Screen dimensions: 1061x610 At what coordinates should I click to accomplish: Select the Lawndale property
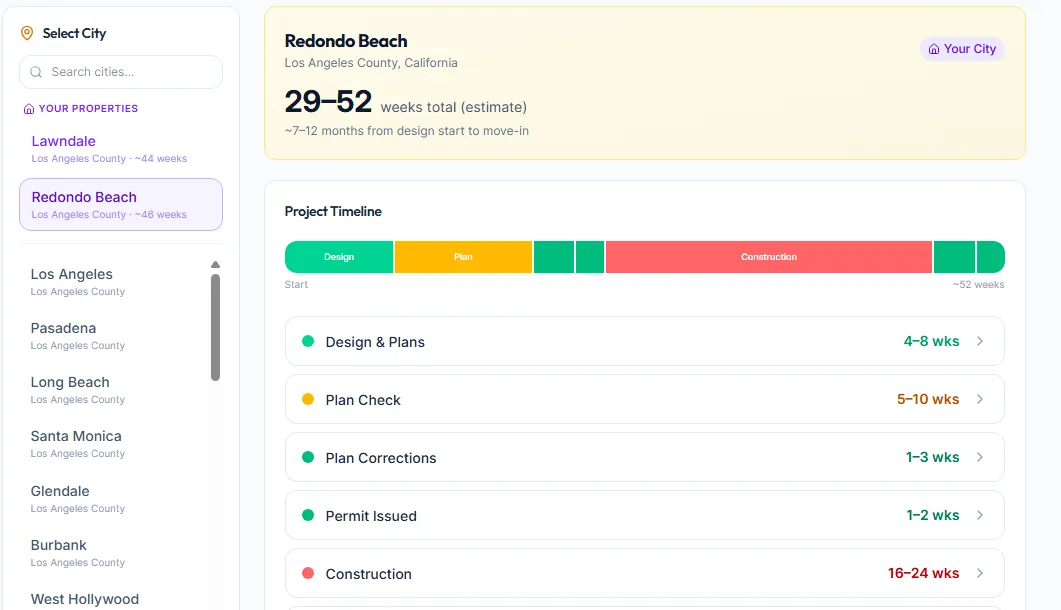[x=121, y=149]
